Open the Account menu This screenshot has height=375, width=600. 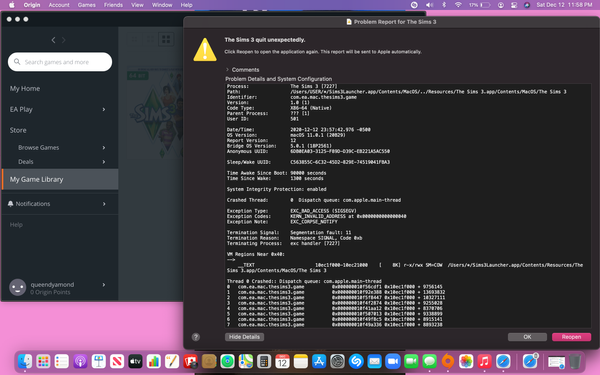(59, 5)
